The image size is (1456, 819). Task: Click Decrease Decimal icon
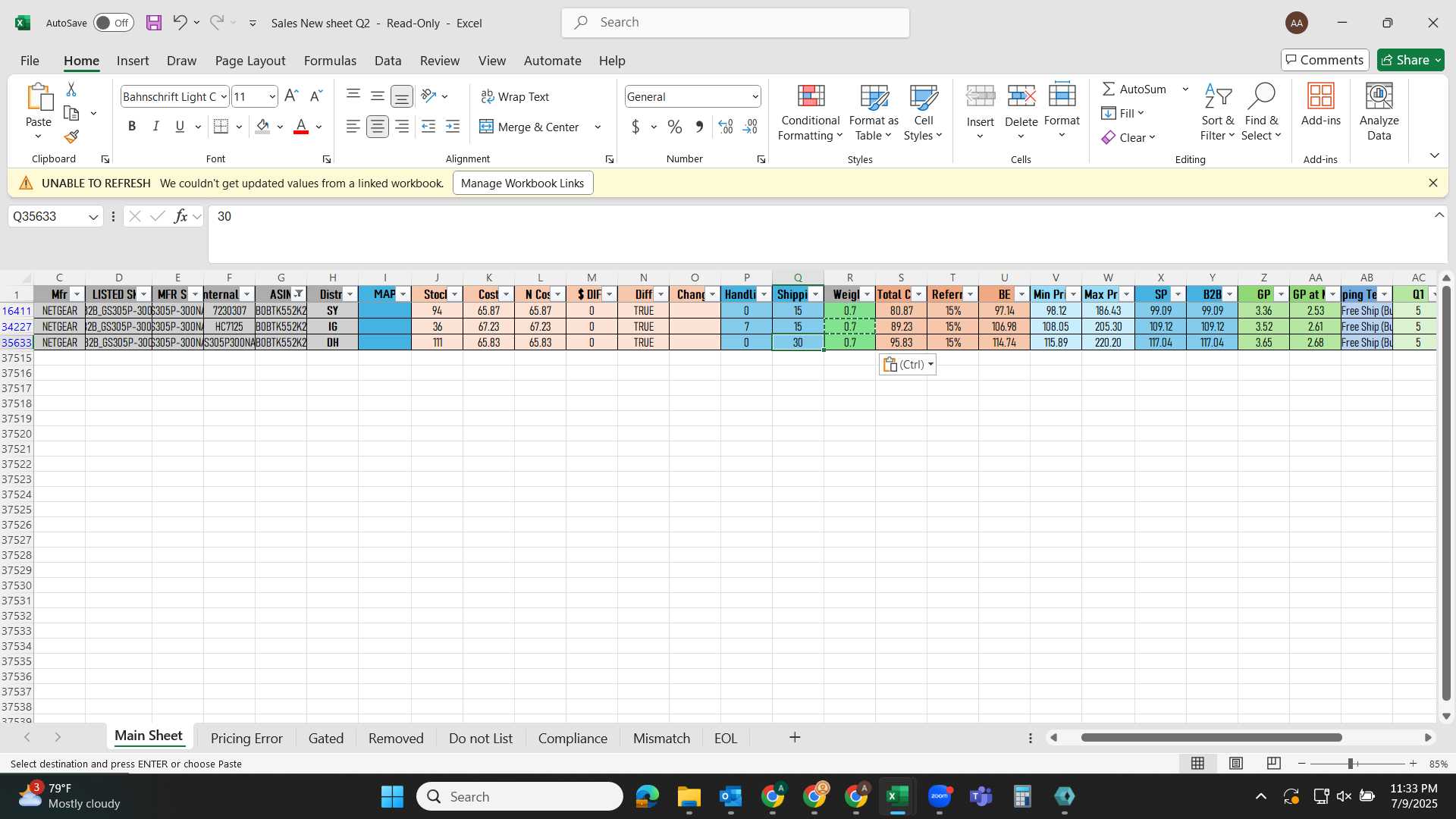click(x=750, y=127)
